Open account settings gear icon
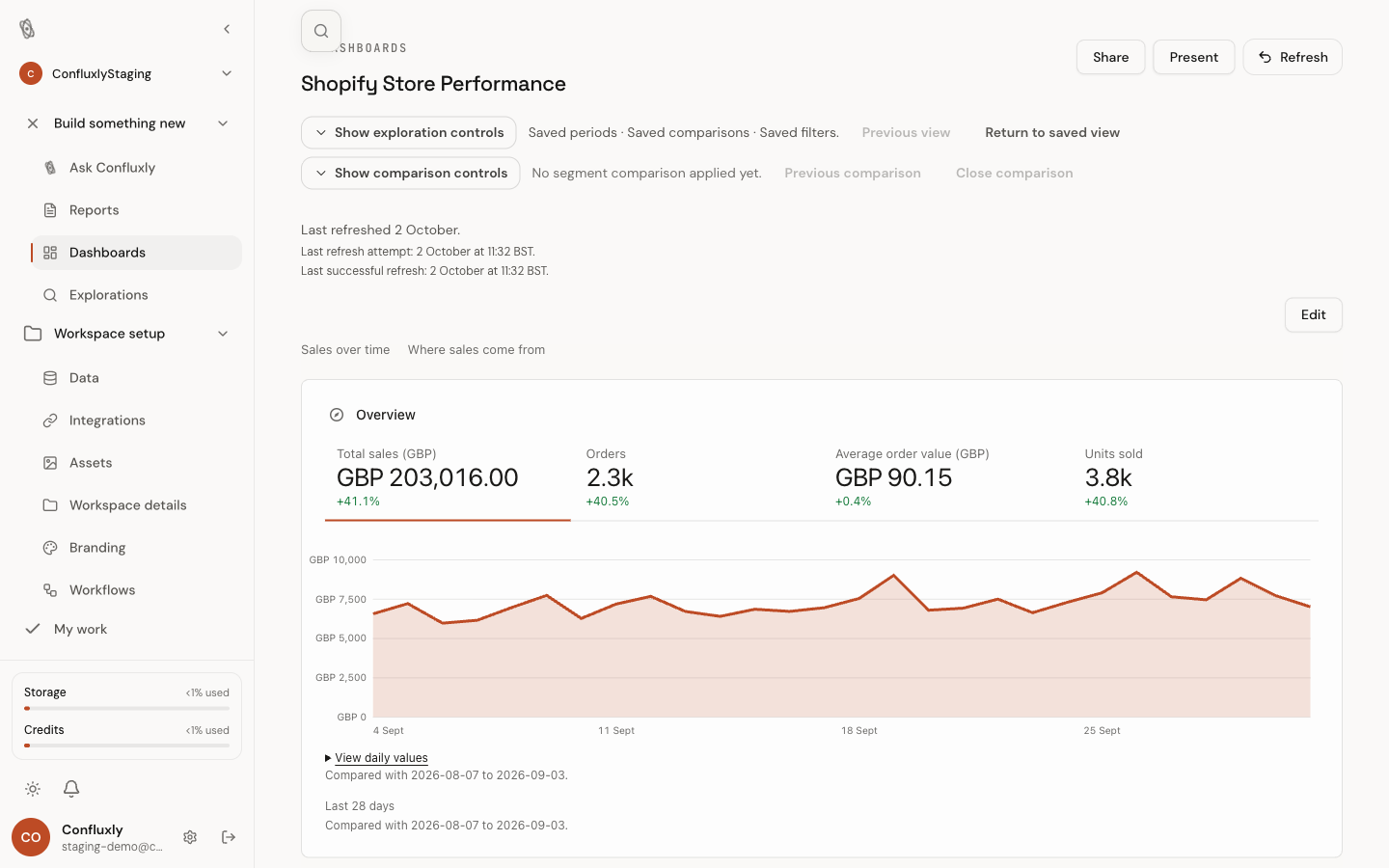Screen dimensions: 1389x868 click(190, 837)
